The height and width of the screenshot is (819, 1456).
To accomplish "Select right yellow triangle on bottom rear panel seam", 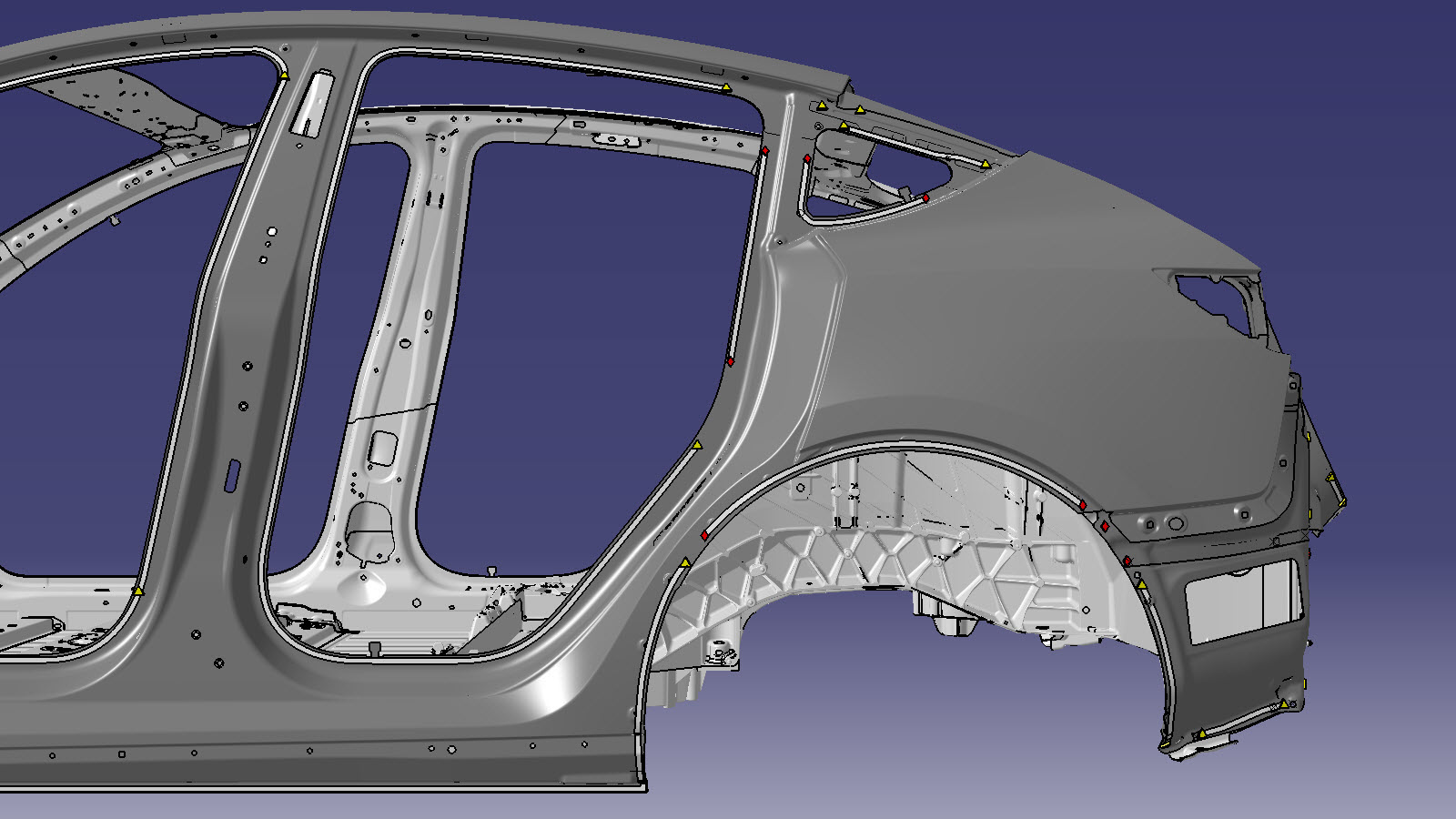I will tap(1283, 703).
